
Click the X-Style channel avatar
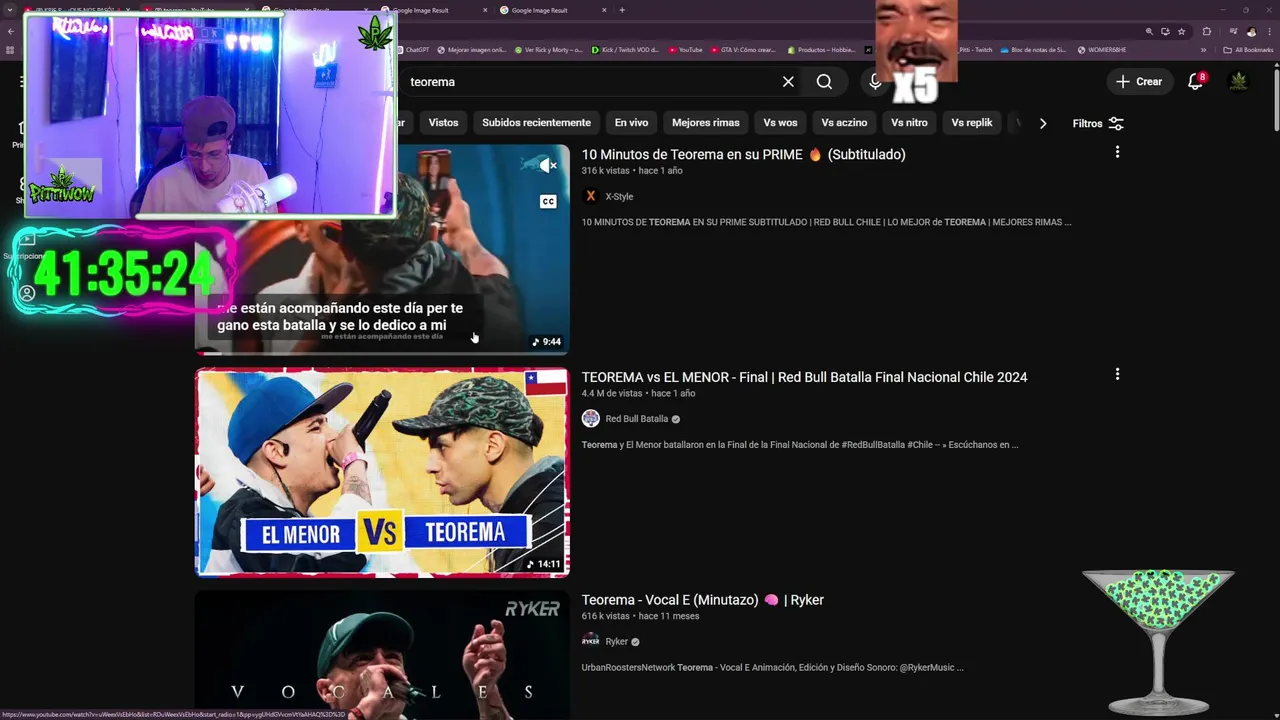(x=590, y=196)
